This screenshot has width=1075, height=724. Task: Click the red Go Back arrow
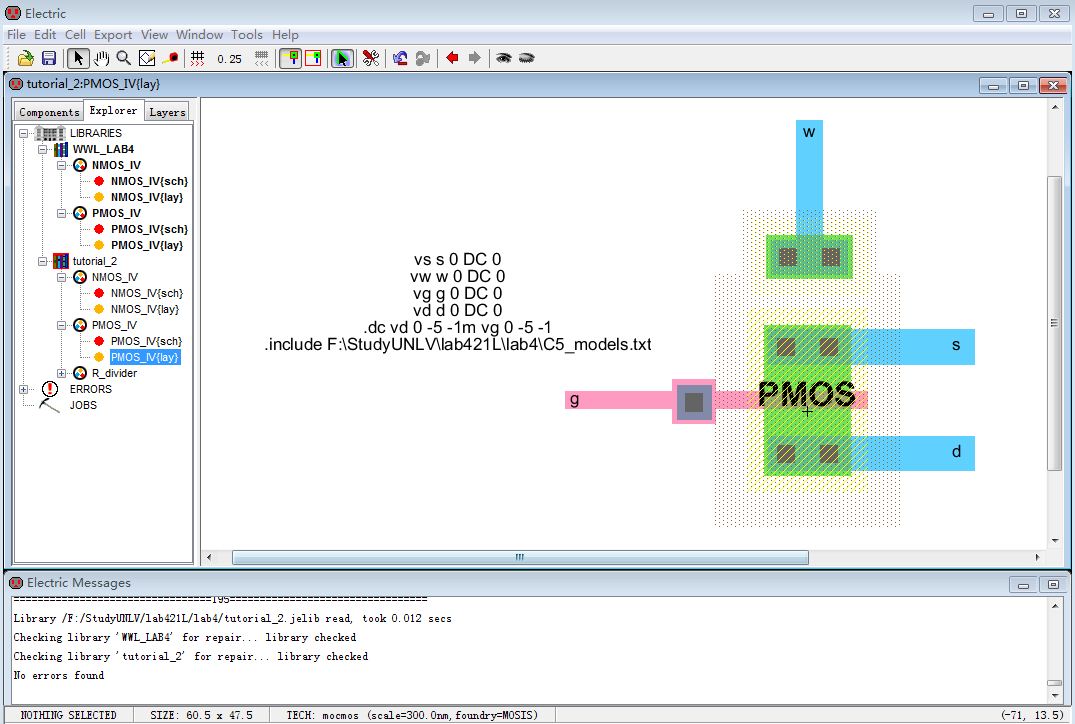point(452,59)
